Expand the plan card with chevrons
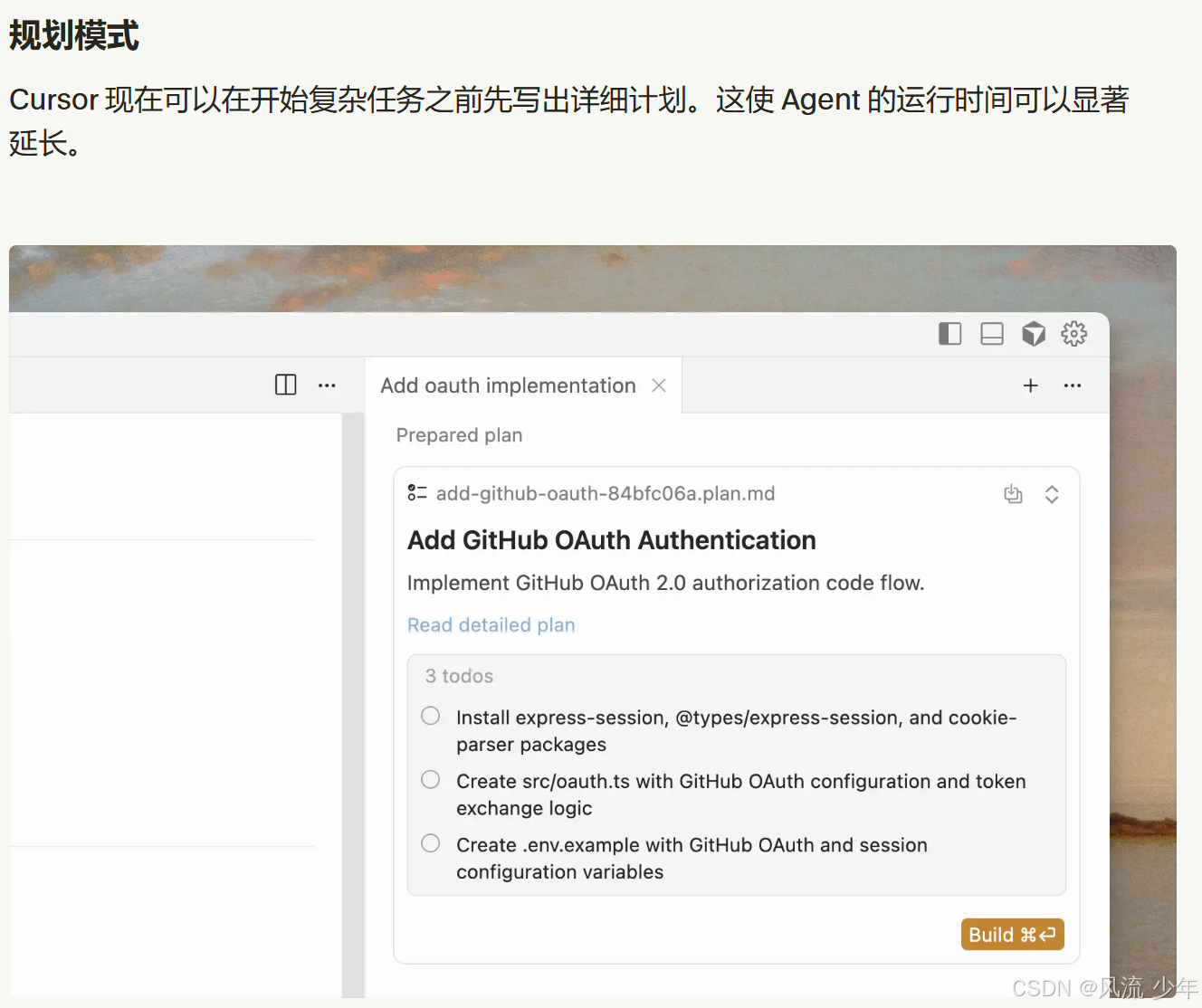Image resolution: width=1202 pixels, height=1008 pixels. point(1052,494)
